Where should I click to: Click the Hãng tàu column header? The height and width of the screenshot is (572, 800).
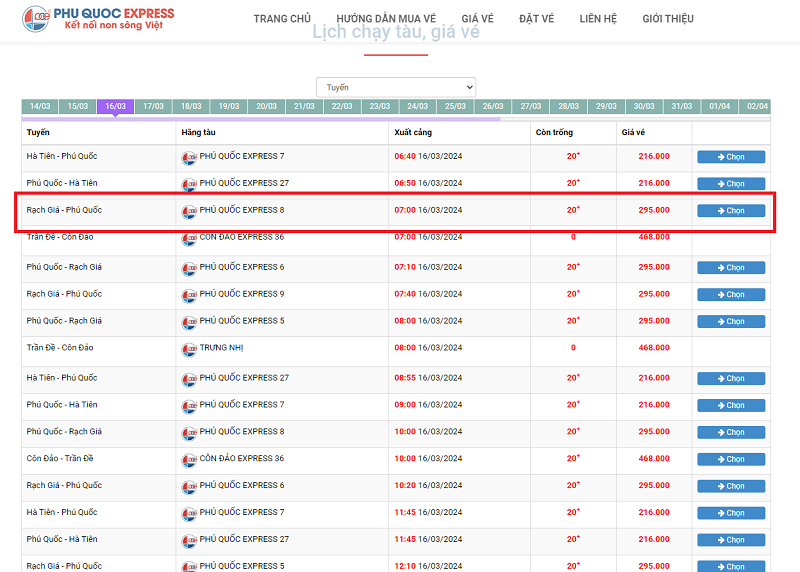click(198, 132)
